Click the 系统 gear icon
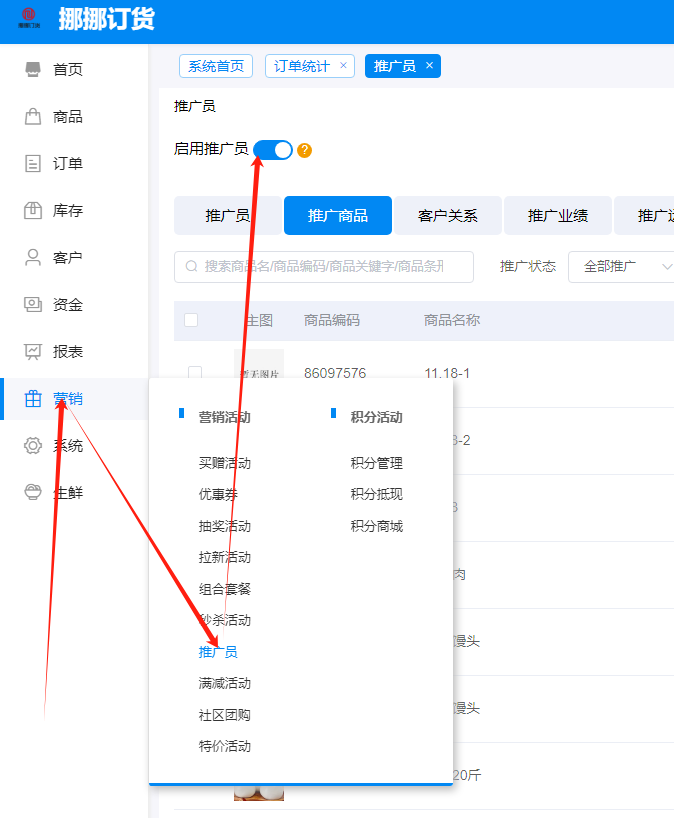Image resolution: width=674 pixels, height=818 pixels. [33, 445]
